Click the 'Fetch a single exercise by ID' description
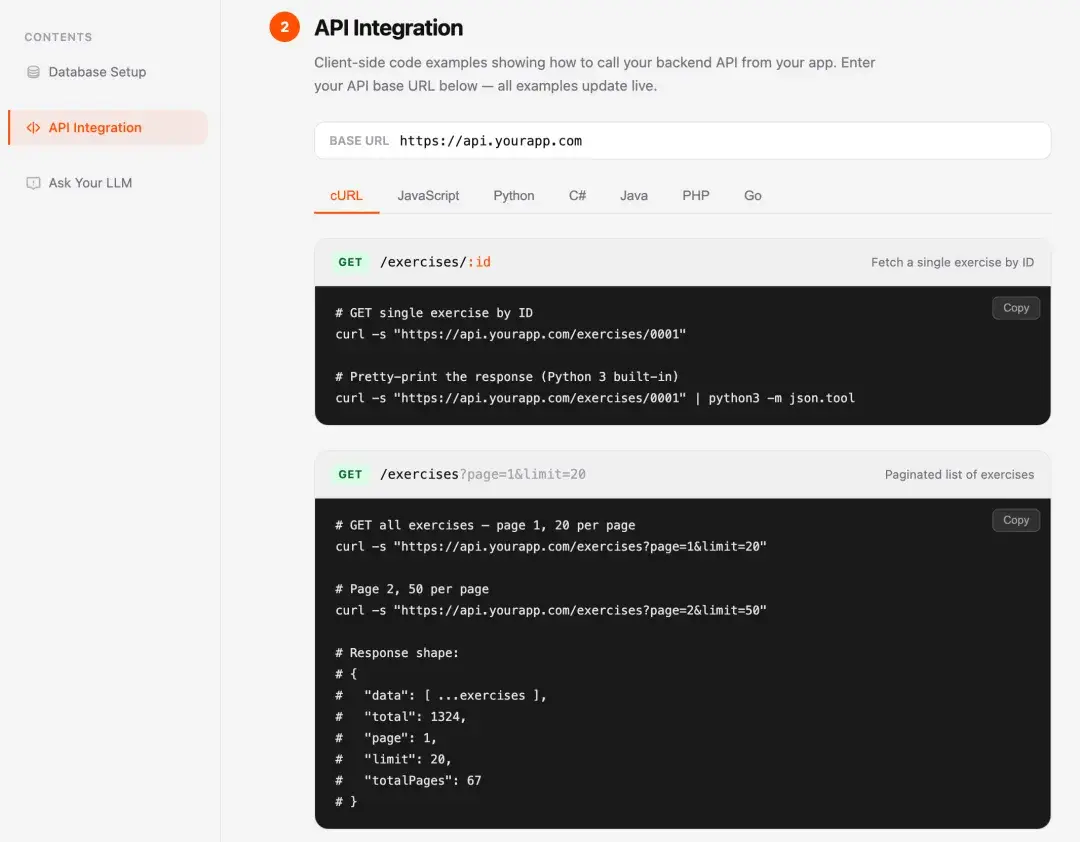Viewport: 1080px width, 842px height. [952, 263]
